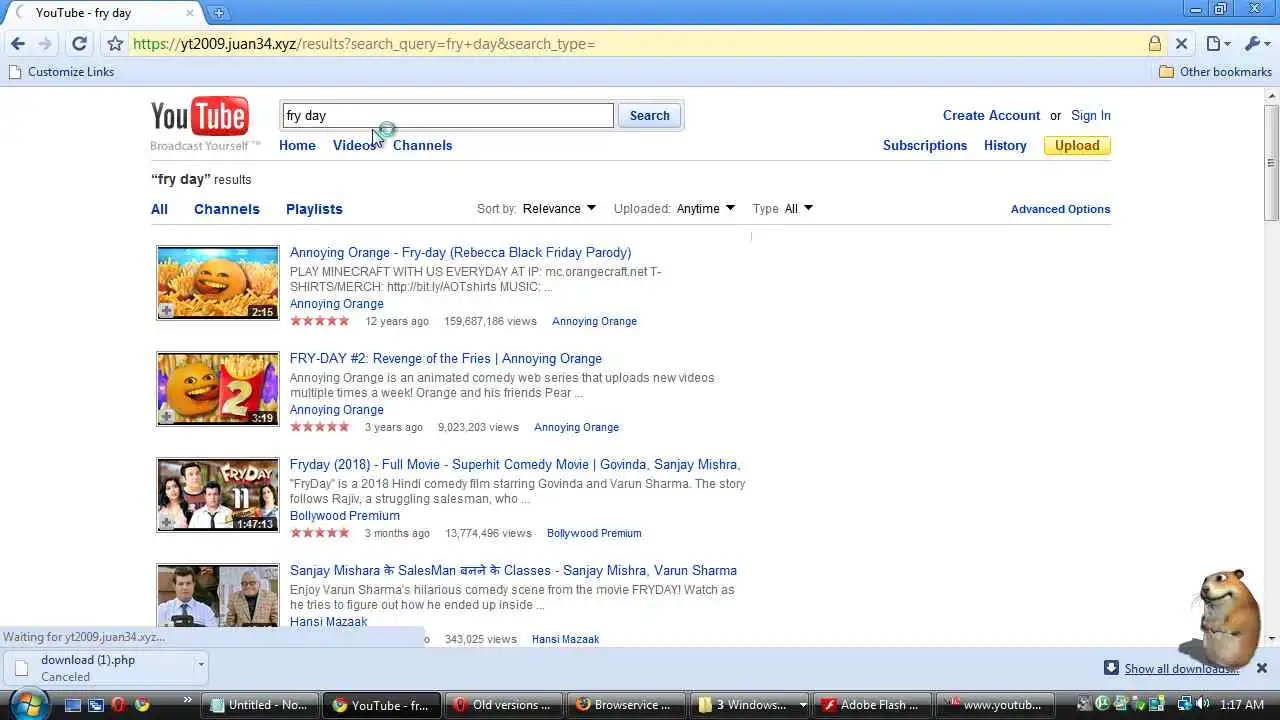
Task: Open Sanjay Mishara SalesMan Classes title link
Action: click(x=513, y=570)
